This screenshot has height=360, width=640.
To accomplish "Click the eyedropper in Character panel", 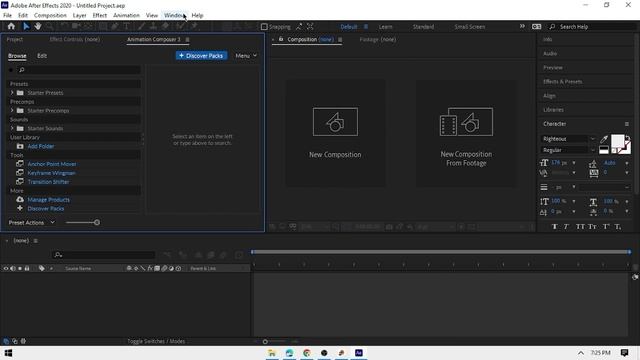I will [x=604, y=139].
